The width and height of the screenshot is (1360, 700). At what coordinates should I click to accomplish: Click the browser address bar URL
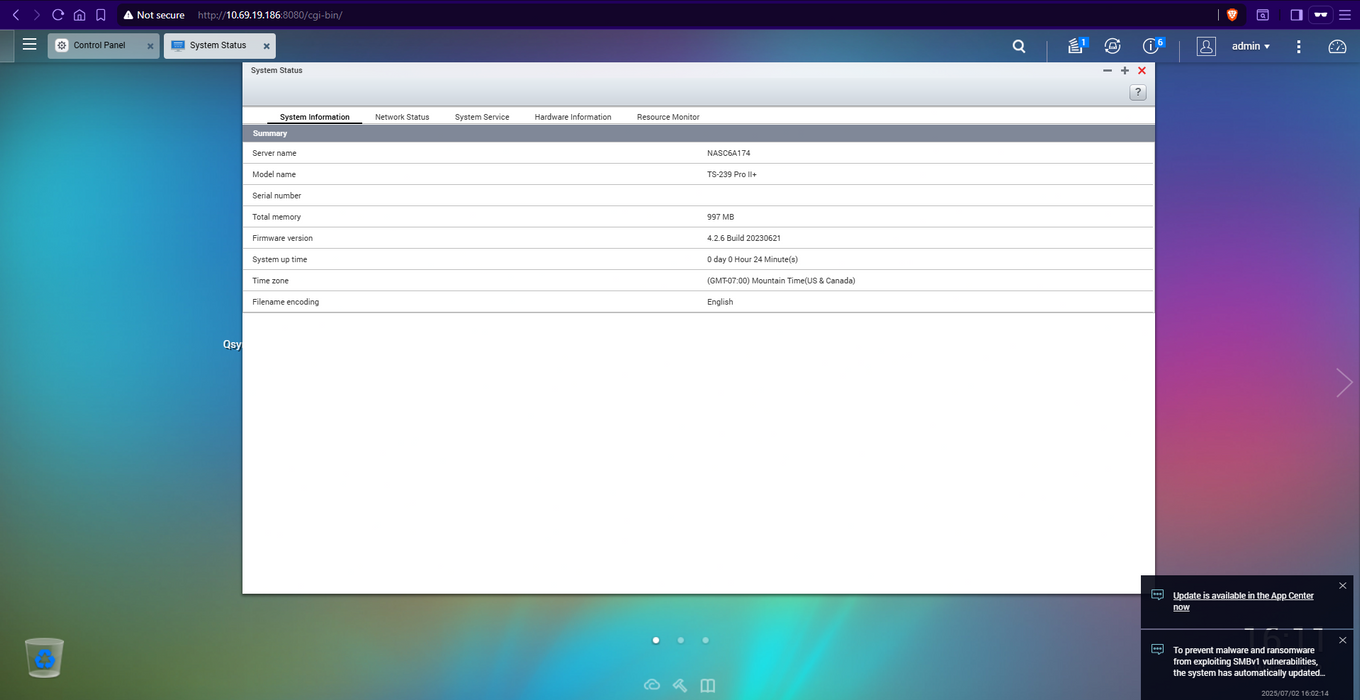click(x=270, y=15)
